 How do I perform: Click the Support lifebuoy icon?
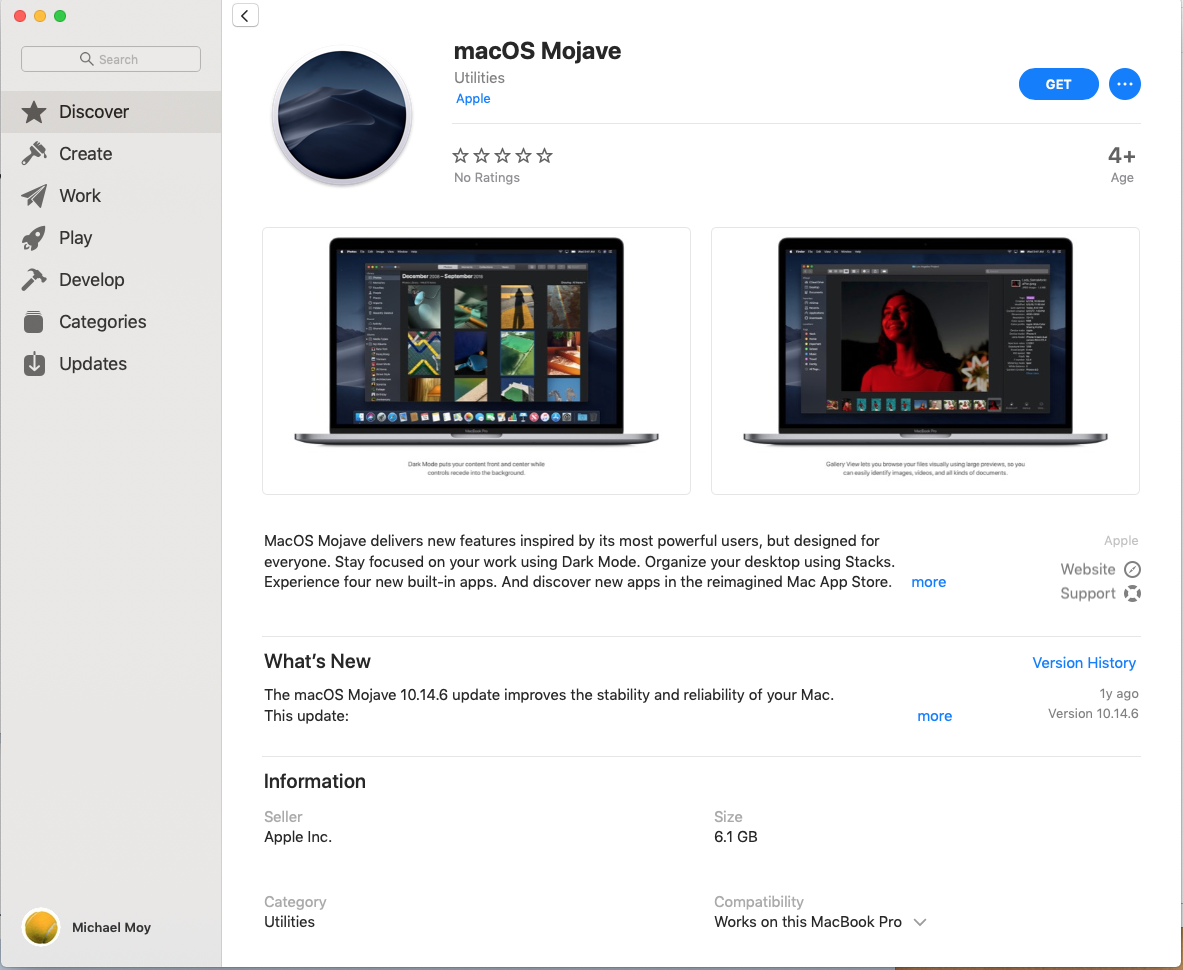click(1132, 594)
